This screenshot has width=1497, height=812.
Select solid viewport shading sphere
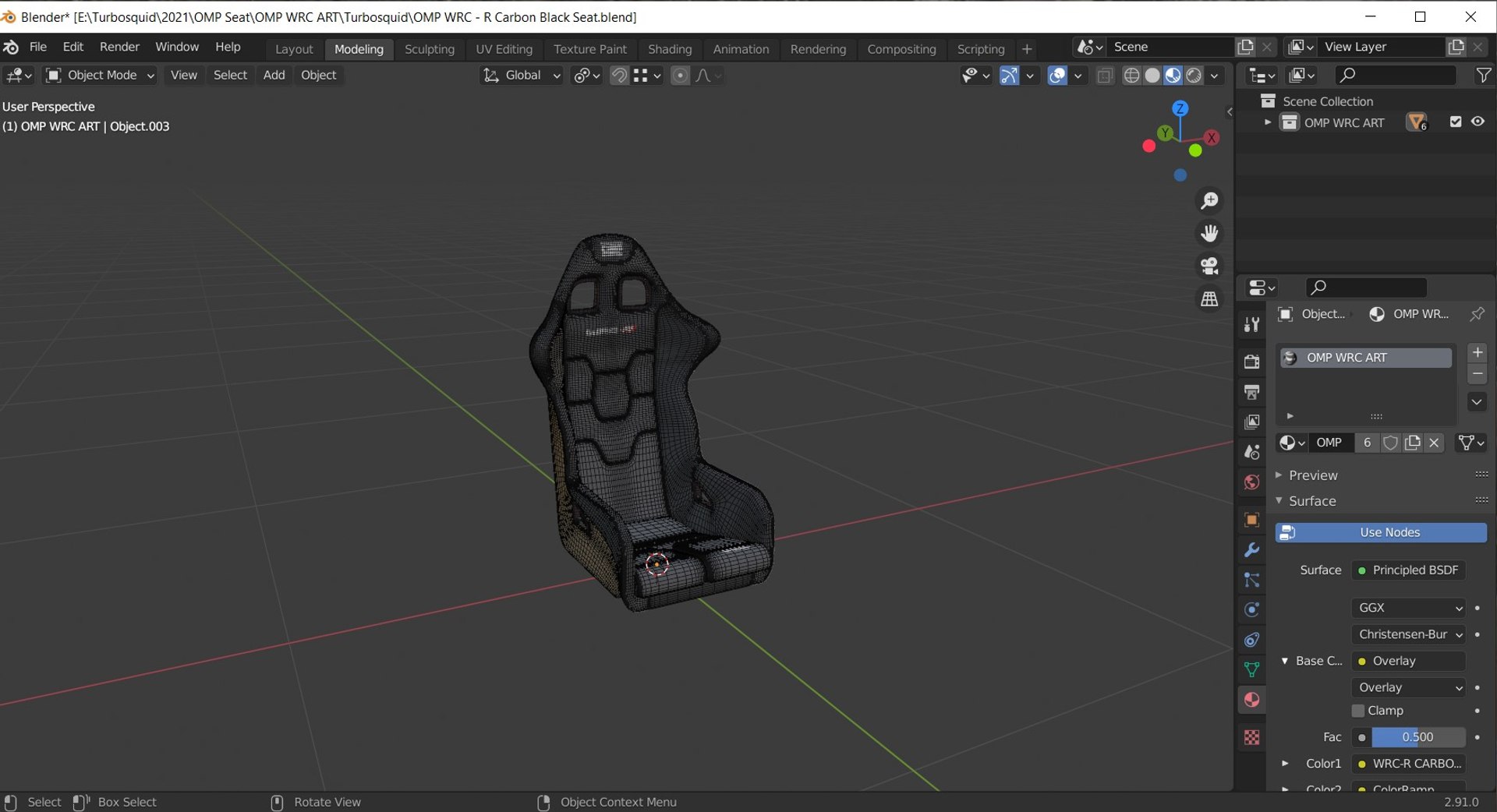click(x=1152, y=75)
